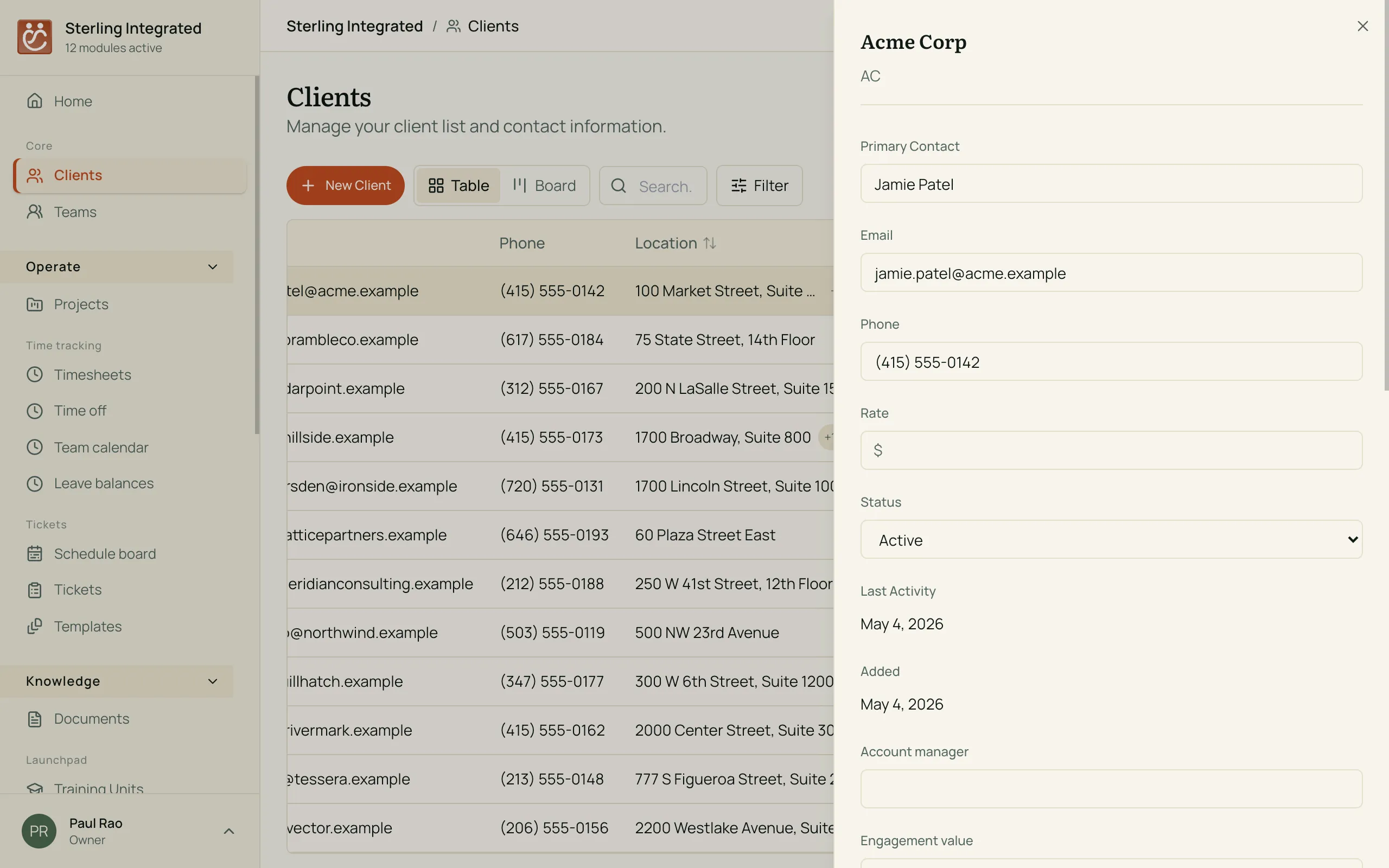Collapse the Operate section

coord(212,267)
